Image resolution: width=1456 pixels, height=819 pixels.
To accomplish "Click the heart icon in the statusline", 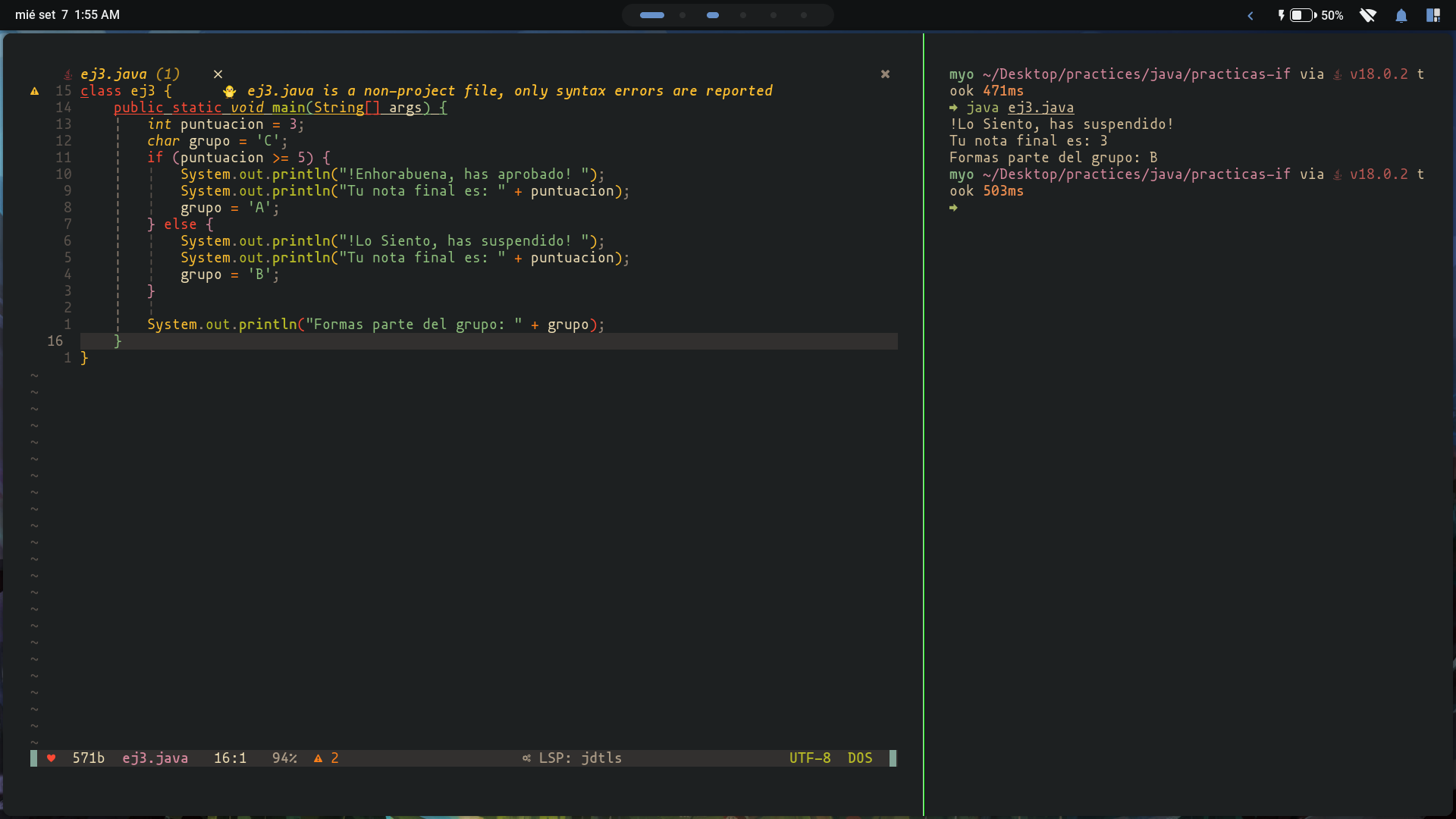I will click(52, 758).
